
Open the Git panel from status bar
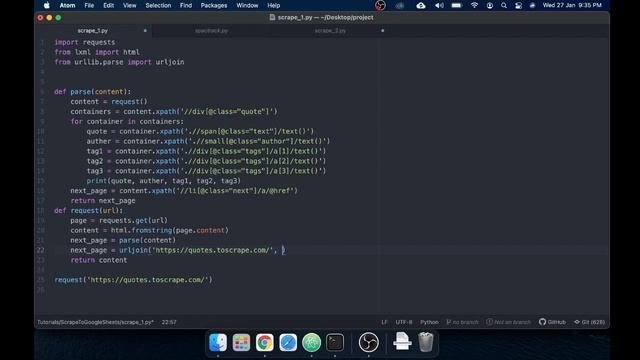pyautogui.click(x=589, y=322)
